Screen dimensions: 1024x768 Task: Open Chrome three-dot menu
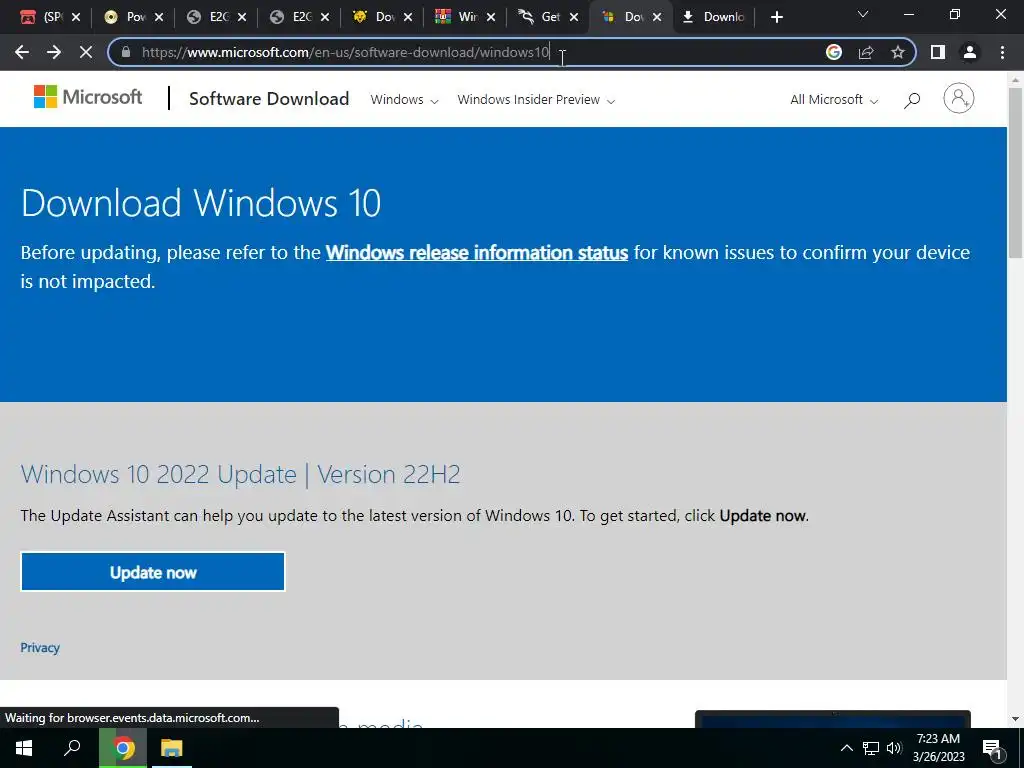(1002, 52)
